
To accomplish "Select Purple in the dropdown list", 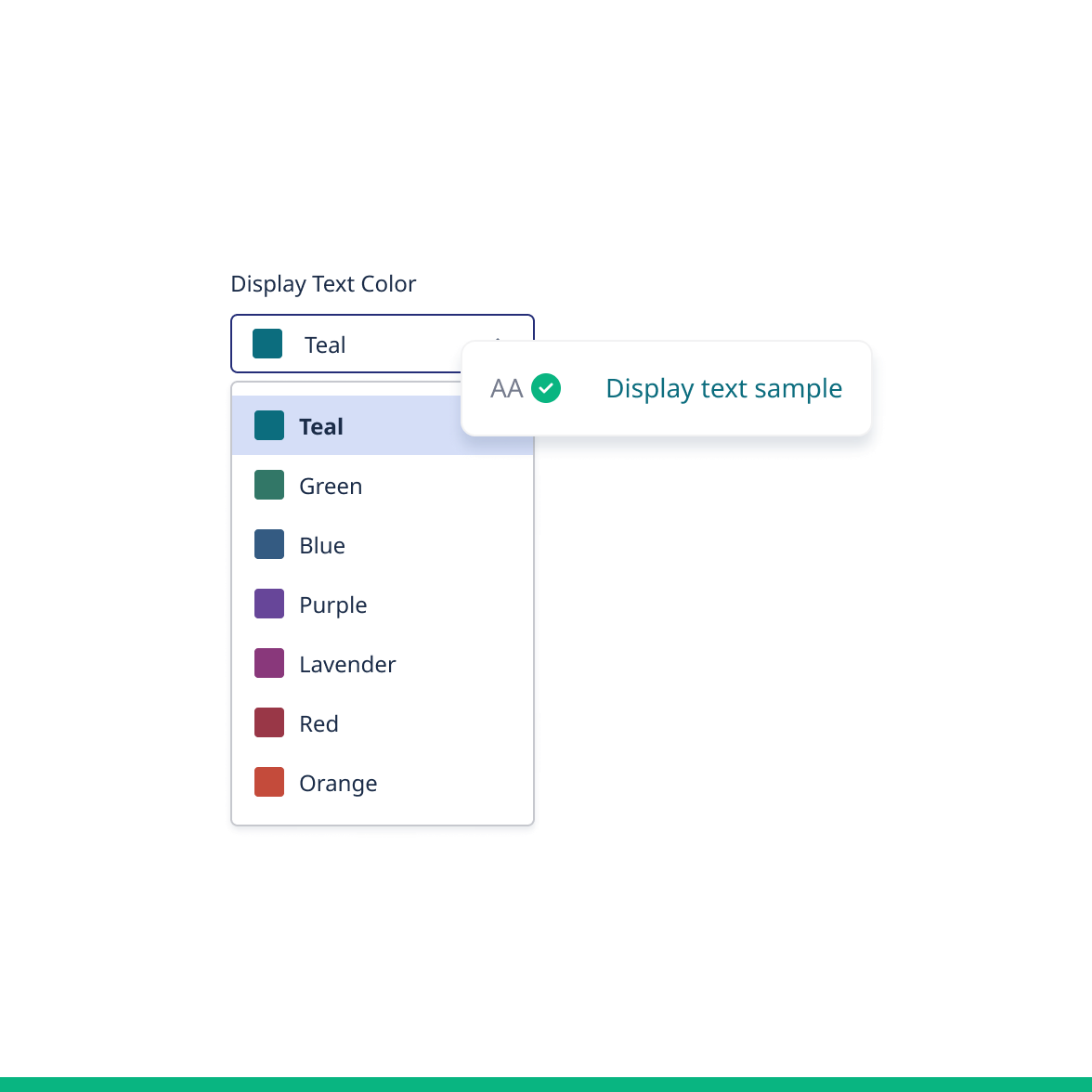I will click(332, 604).
